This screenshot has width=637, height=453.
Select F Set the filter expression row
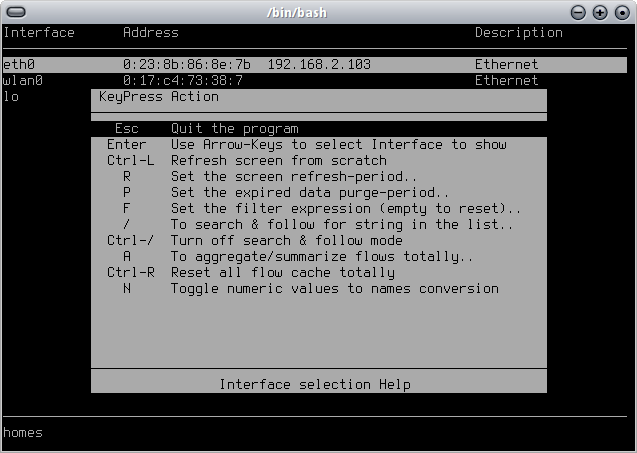[x=319, y=209]
